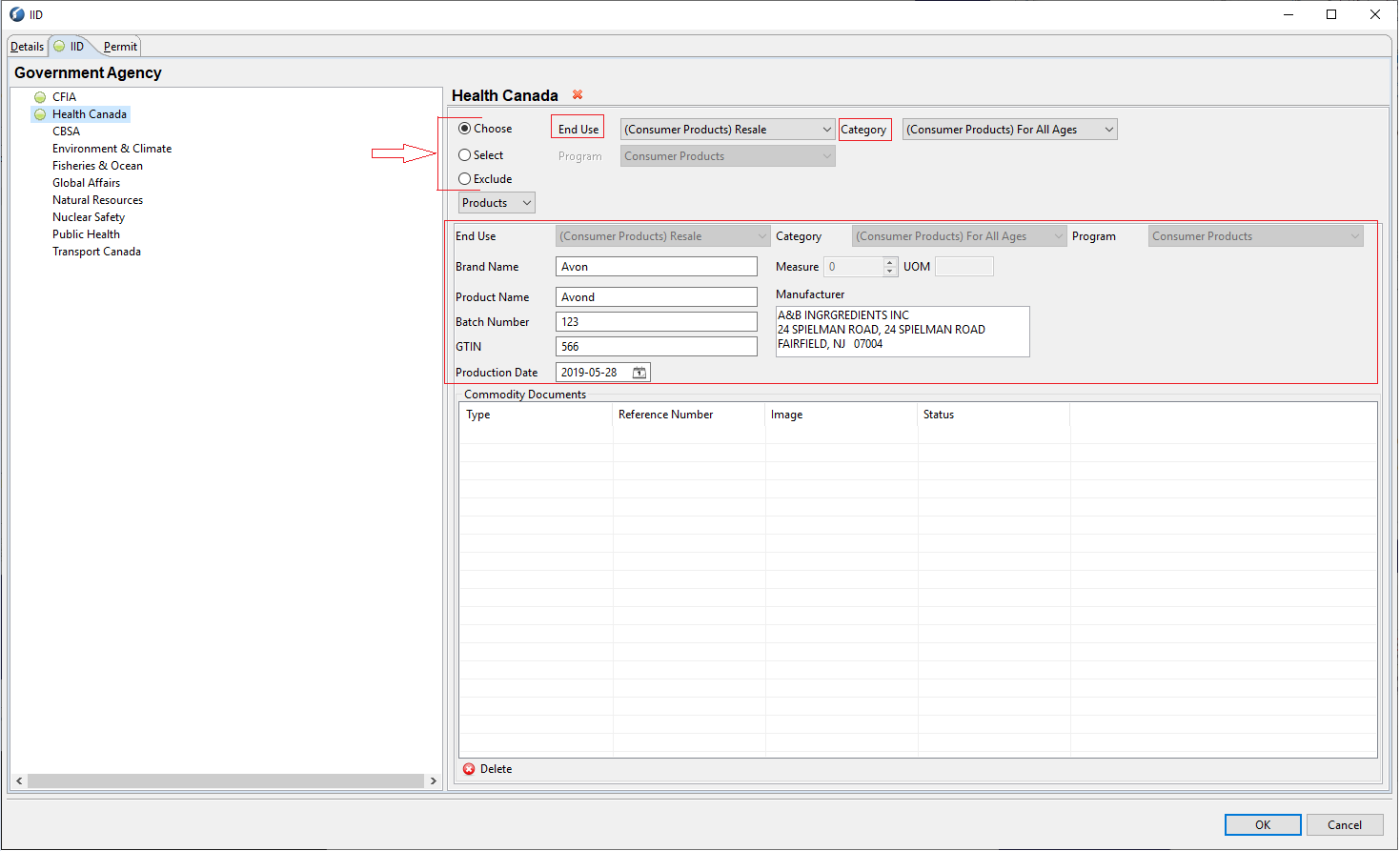Viewport: 1400px width, 851px height.
Task: Click the green circle icon beside CFIA
Action: click(40, 97)
